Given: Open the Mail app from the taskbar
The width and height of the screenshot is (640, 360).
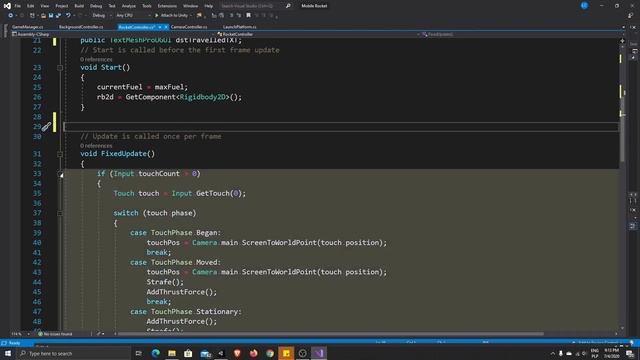Looking at the screenshot, I should [205, 353].
